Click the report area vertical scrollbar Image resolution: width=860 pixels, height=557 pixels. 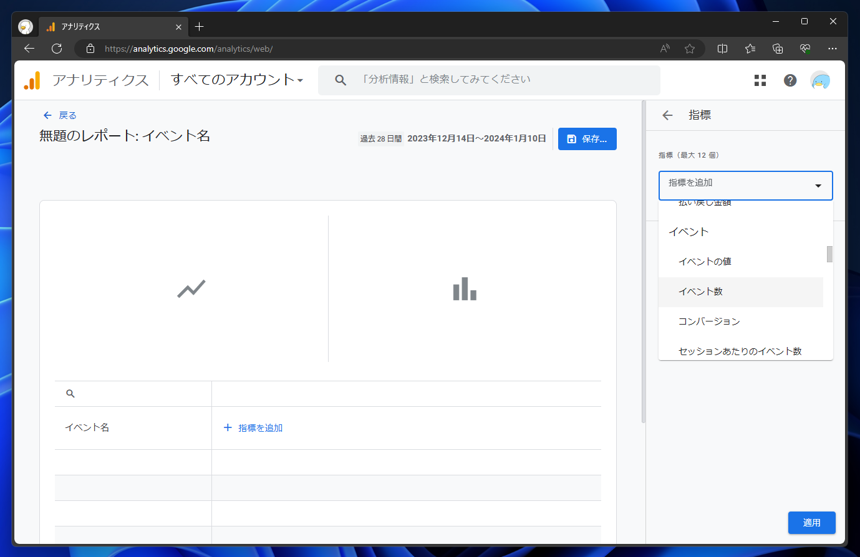pyautogui.click(x=643, y=262)
